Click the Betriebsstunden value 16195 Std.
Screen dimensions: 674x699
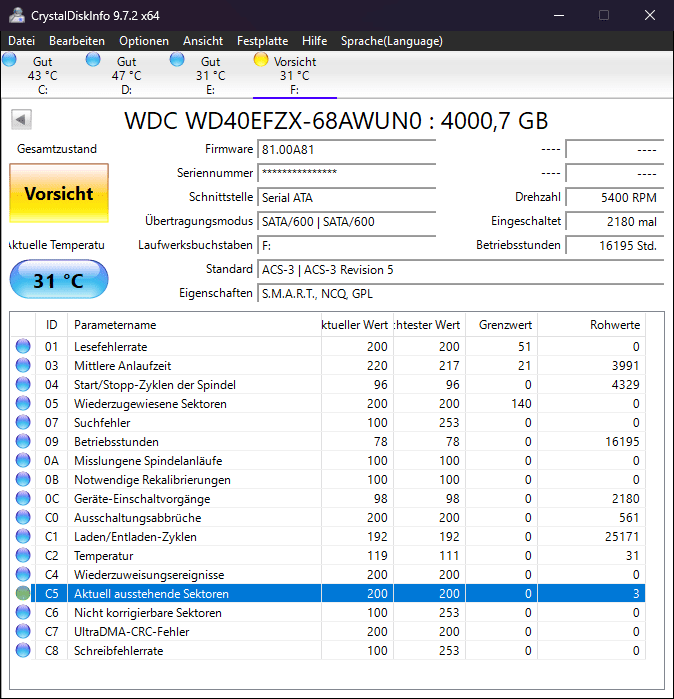click(x=615, y=245)
